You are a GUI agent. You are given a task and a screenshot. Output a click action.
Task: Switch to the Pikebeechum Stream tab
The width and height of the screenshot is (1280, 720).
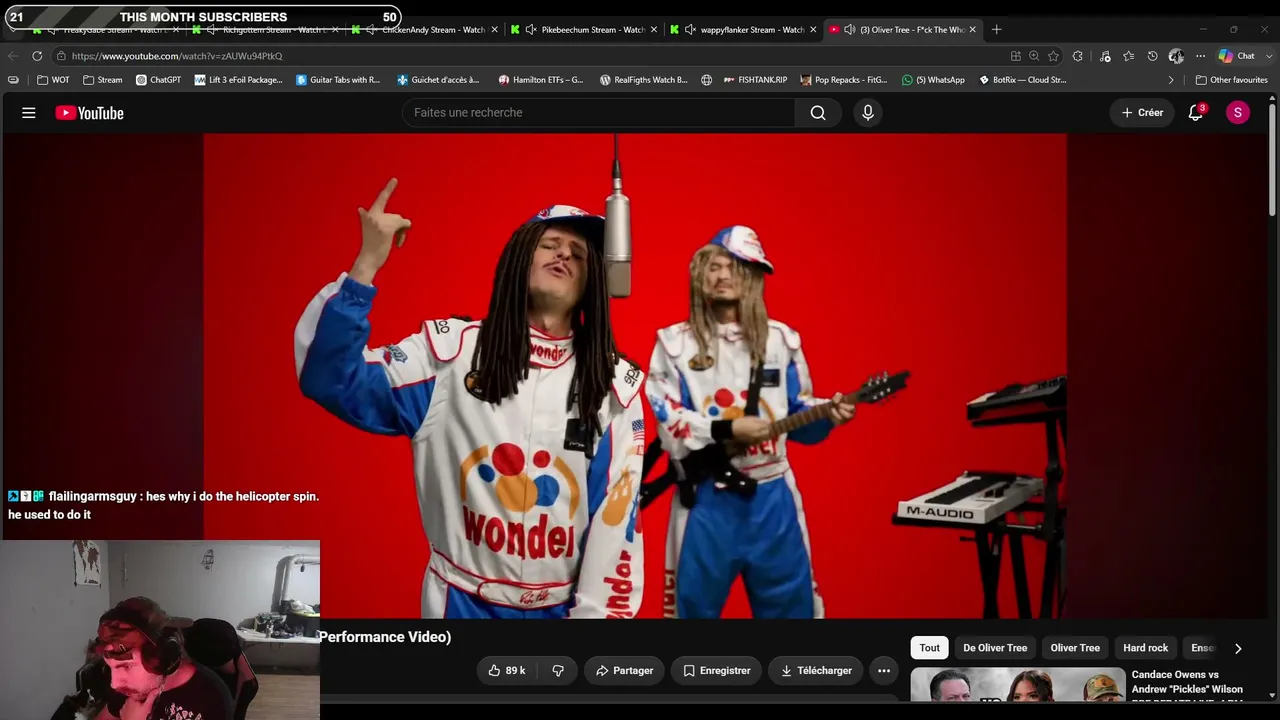pyautogui.click(x=584, y=30)
